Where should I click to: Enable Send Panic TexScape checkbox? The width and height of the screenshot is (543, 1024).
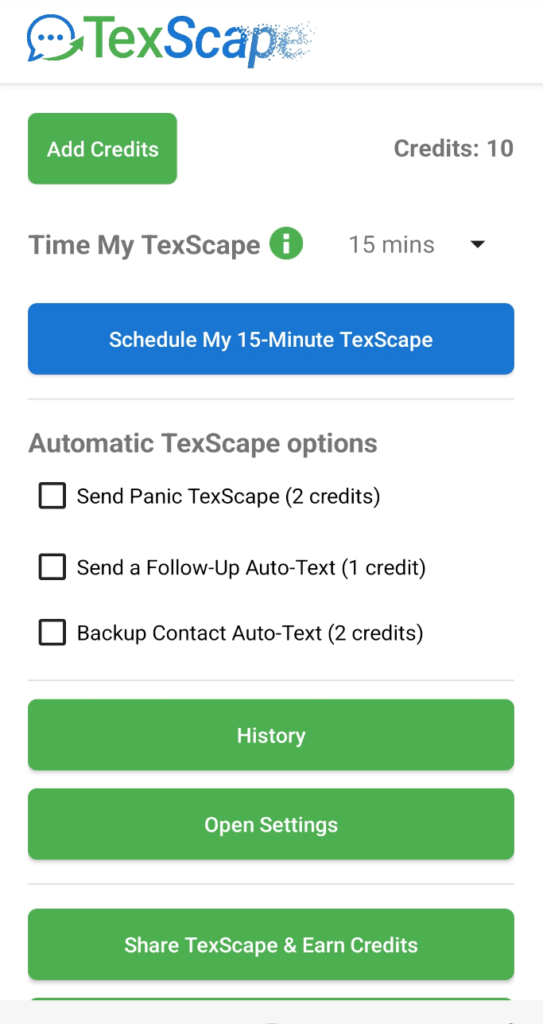pos(52,496)
